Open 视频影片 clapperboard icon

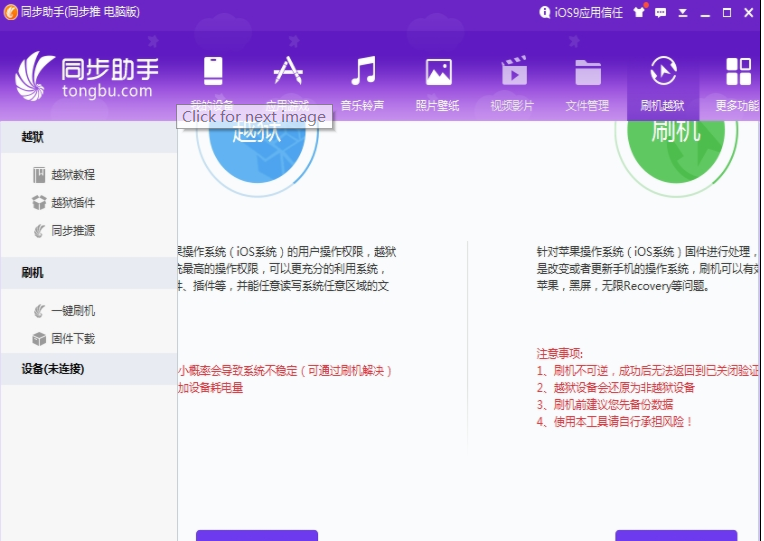pos(514,71)
